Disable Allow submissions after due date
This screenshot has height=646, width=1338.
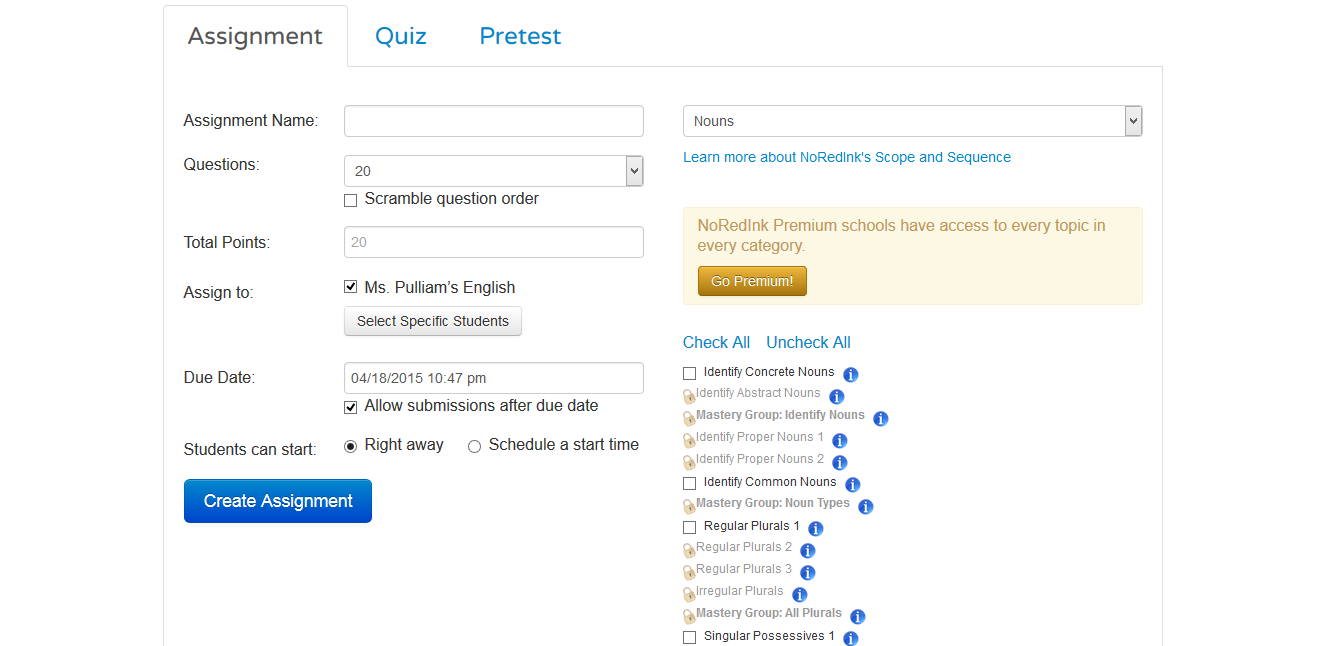(x=350, y=407)
